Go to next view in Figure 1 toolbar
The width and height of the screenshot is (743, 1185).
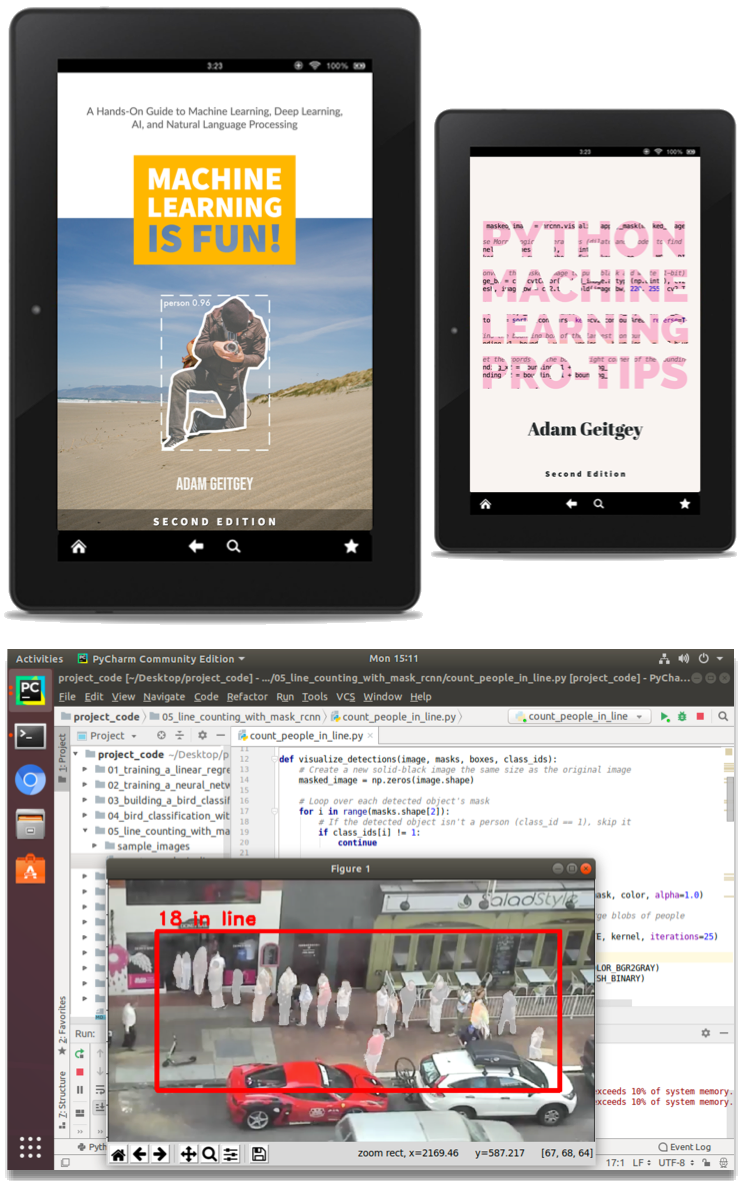point(160,1154)
